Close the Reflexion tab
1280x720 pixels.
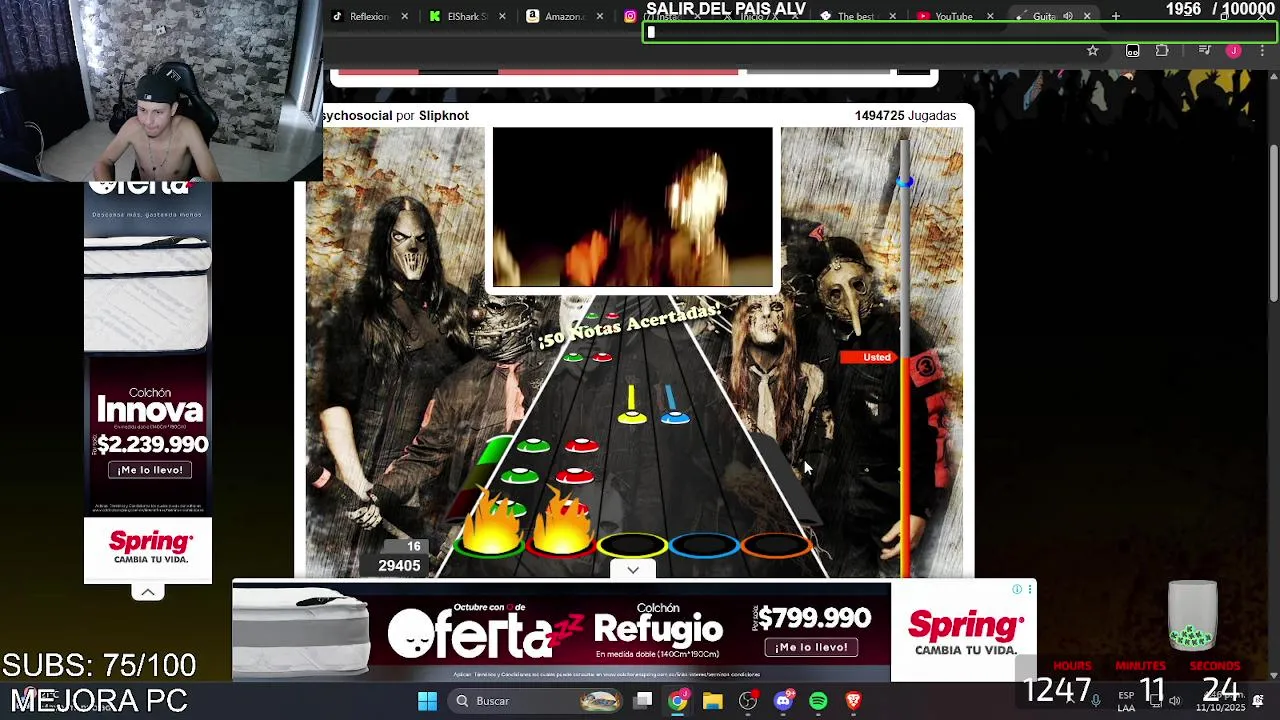pos(404,16)
